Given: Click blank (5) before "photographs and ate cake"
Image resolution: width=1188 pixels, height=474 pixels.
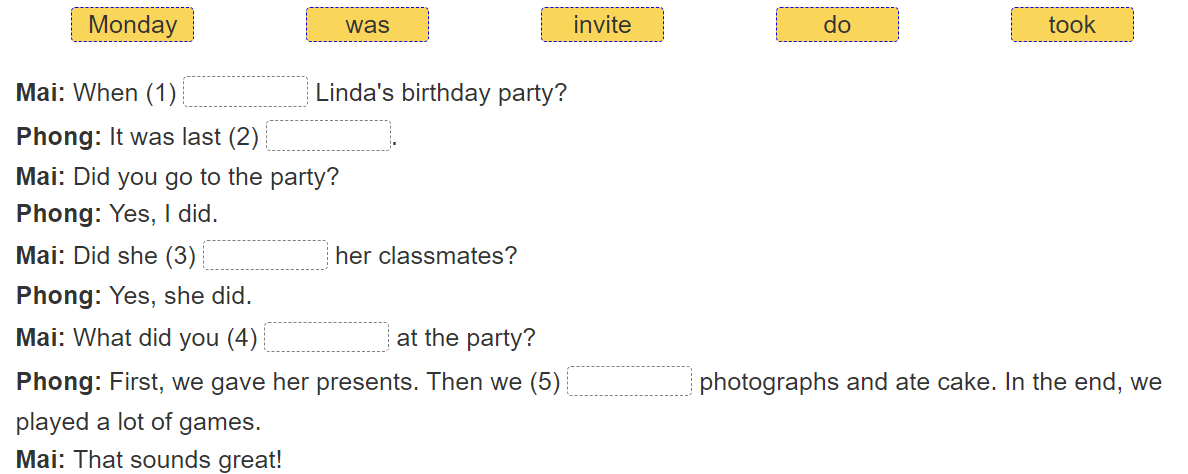Looking at the screenshot, I should (x=629, y=382).
